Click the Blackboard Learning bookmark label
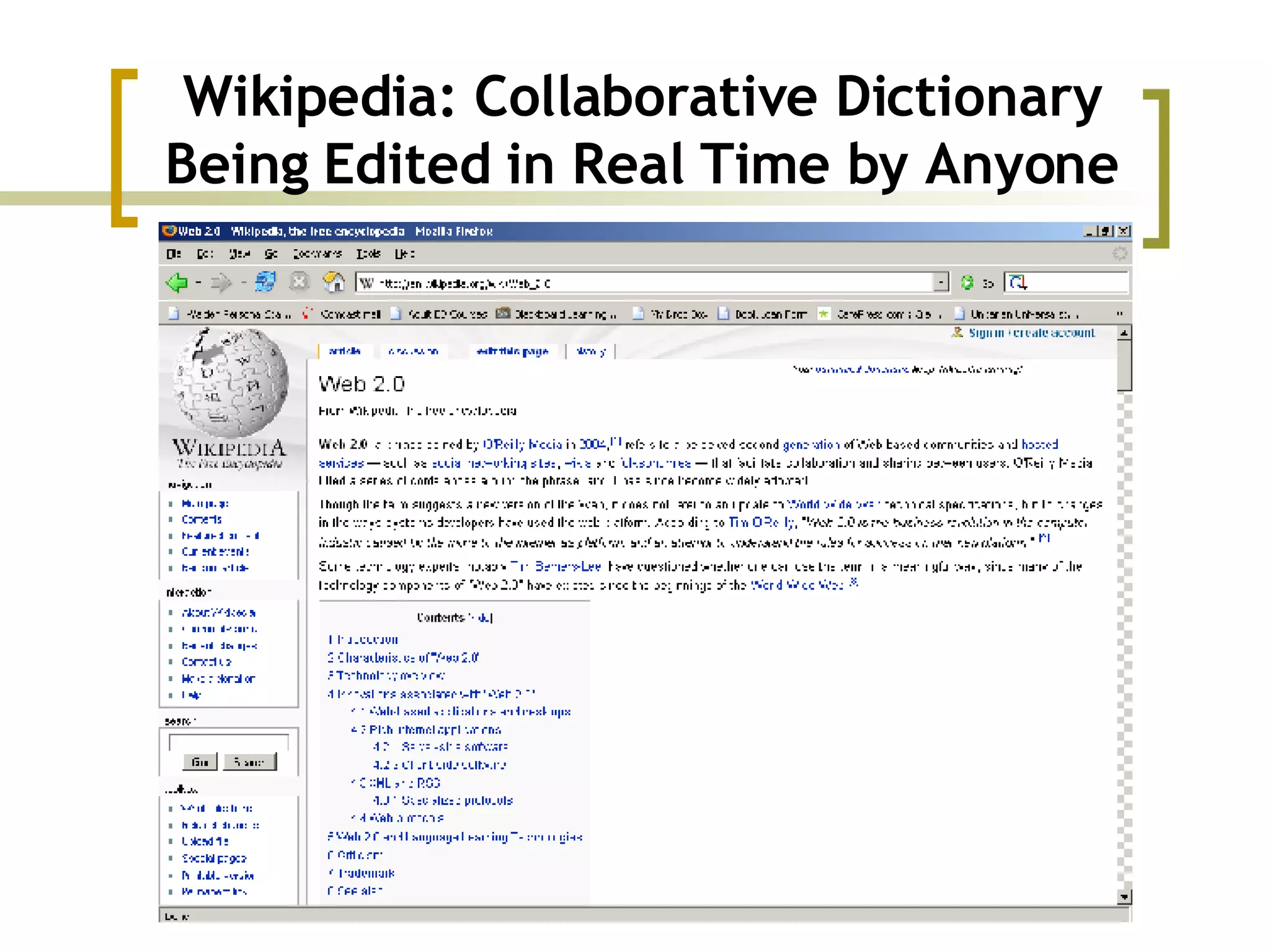The image size is (1270, 952). (x=566, y=314)
